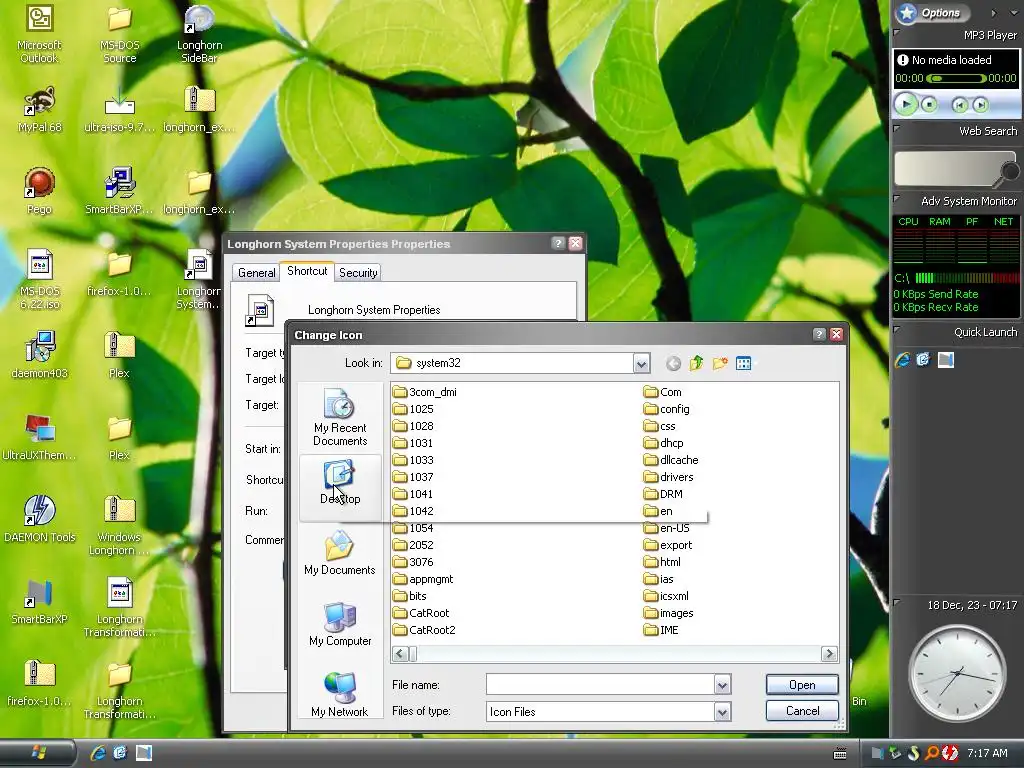Select the DAEMON Tools desktop icon
The height and width of the screenshot is (768, 1024).
40,519
